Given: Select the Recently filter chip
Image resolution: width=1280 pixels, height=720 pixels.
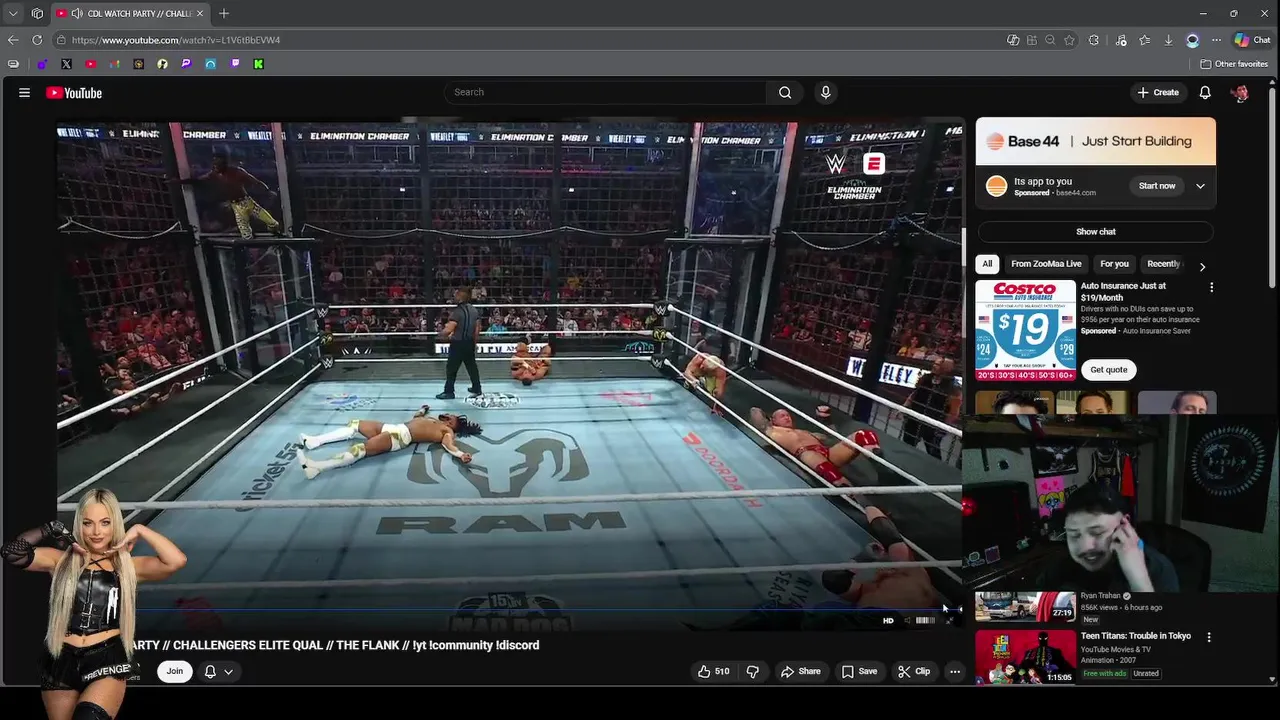Looking at the screenshot, I should pos(1163,264).
